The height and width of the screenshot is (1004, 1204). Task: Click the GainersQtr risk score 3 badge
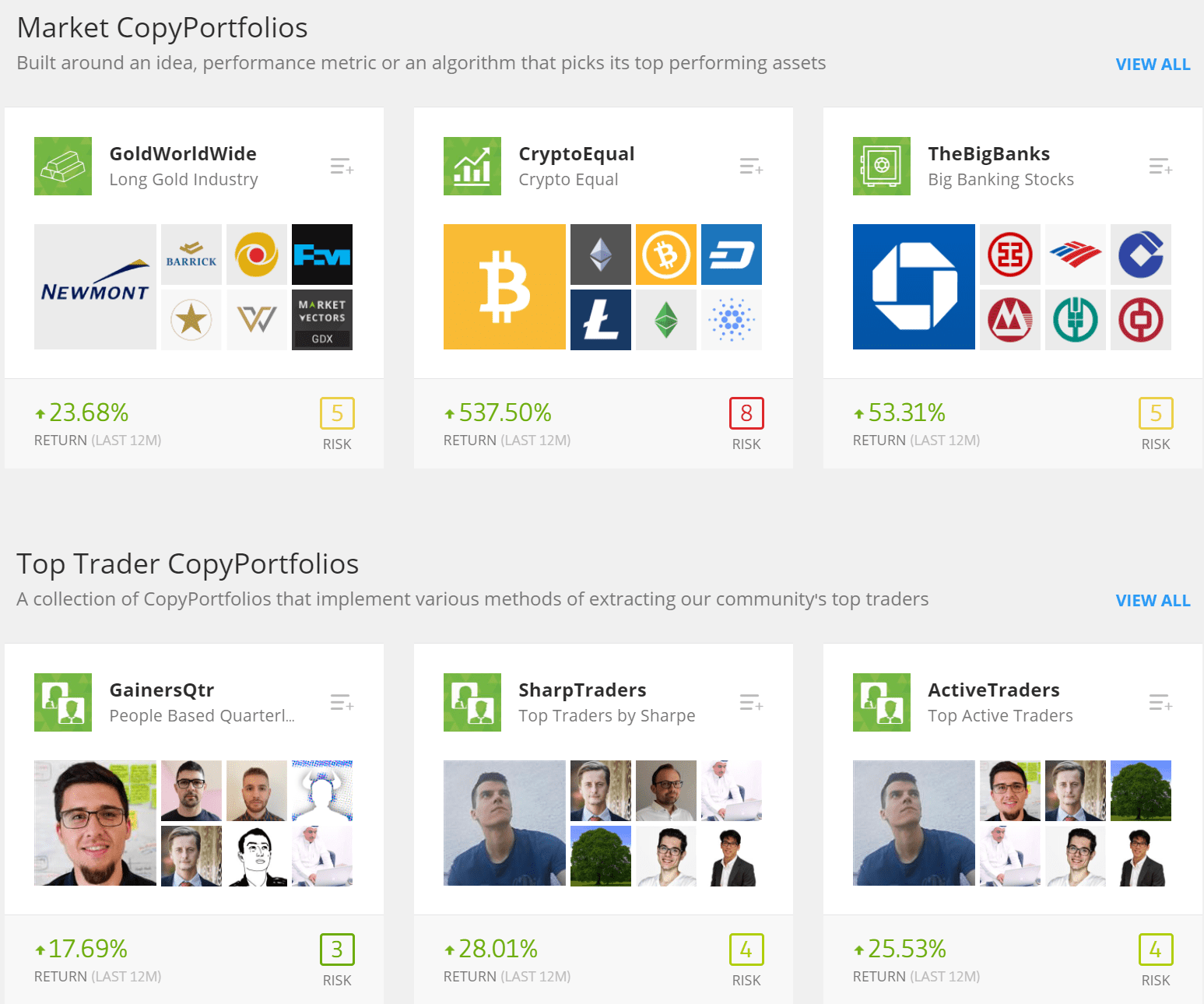(337, 950)
